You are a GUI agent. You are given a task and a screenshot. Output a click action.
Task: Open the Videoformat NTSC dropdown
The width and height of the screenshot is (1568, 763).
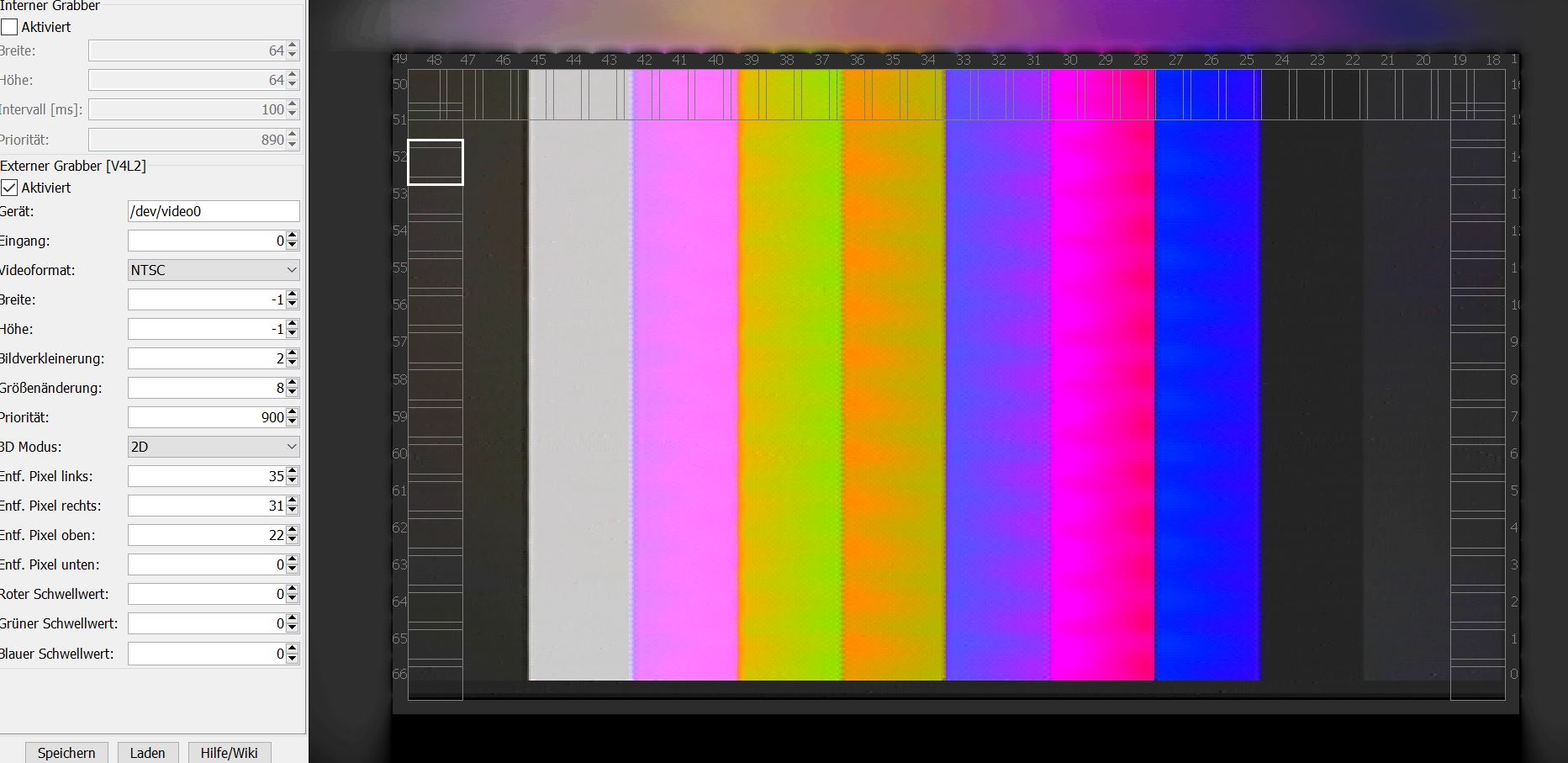(x=214, y=270)
